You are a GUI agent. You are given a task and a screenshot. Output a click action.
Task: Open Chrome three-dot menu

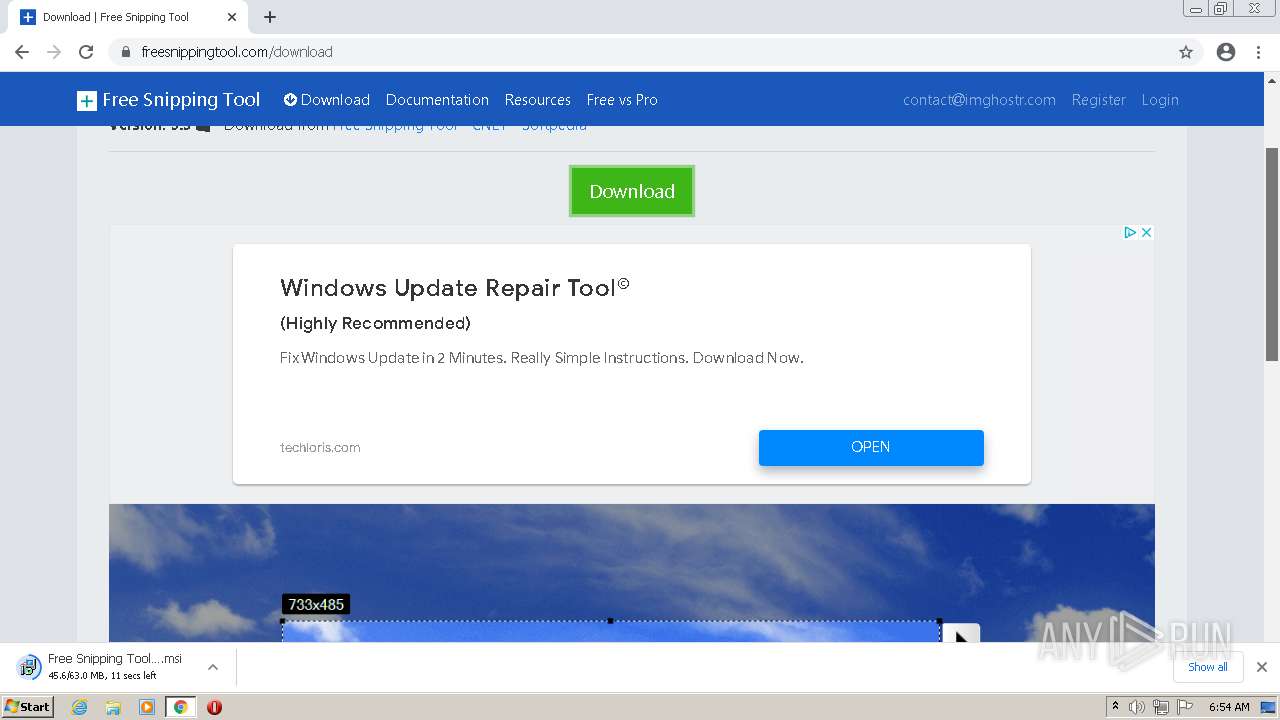click(1258, 52)
